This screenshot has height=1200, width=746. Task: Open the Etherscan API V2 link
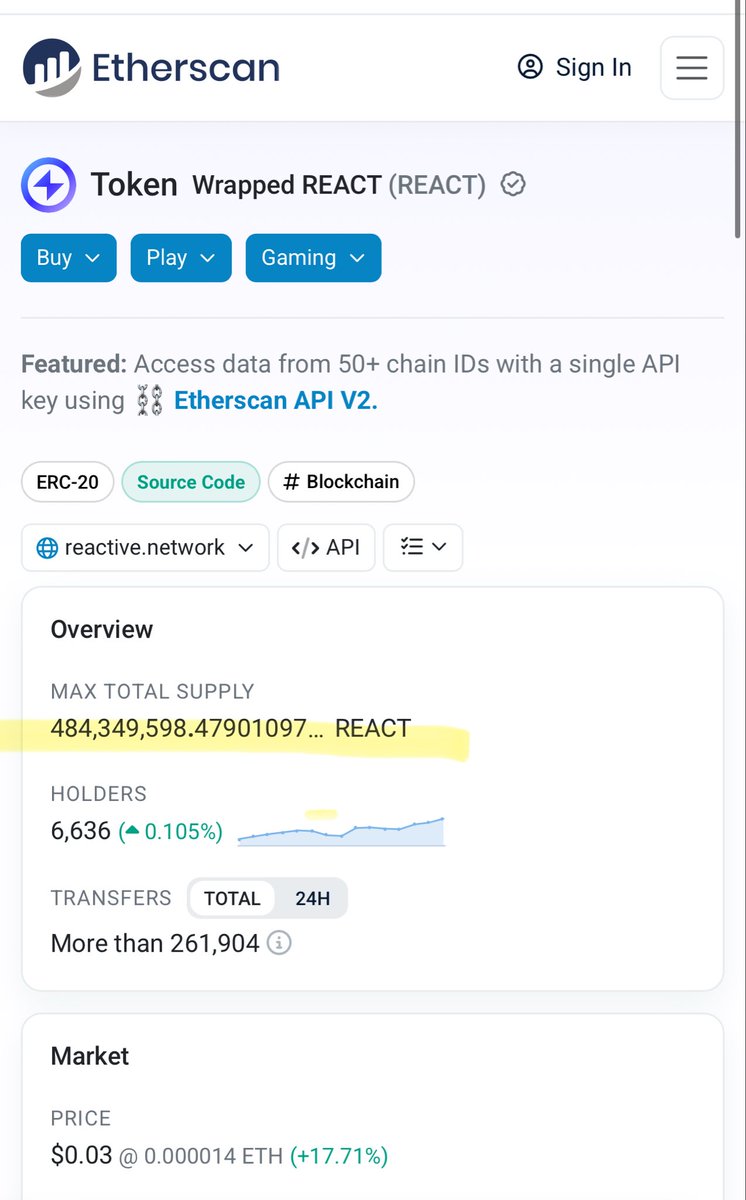coord(276,401)
